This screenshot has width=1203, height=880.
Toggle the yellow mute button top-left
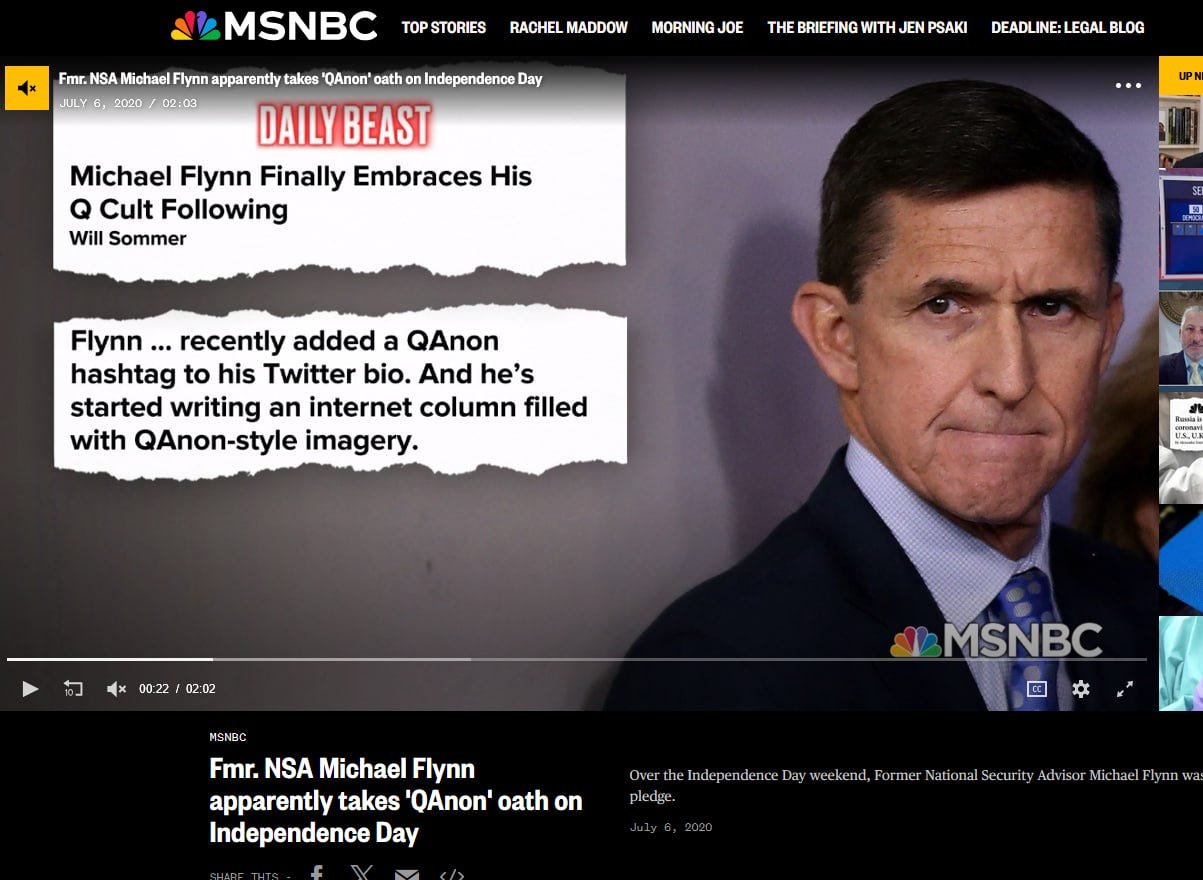point(27,88)
